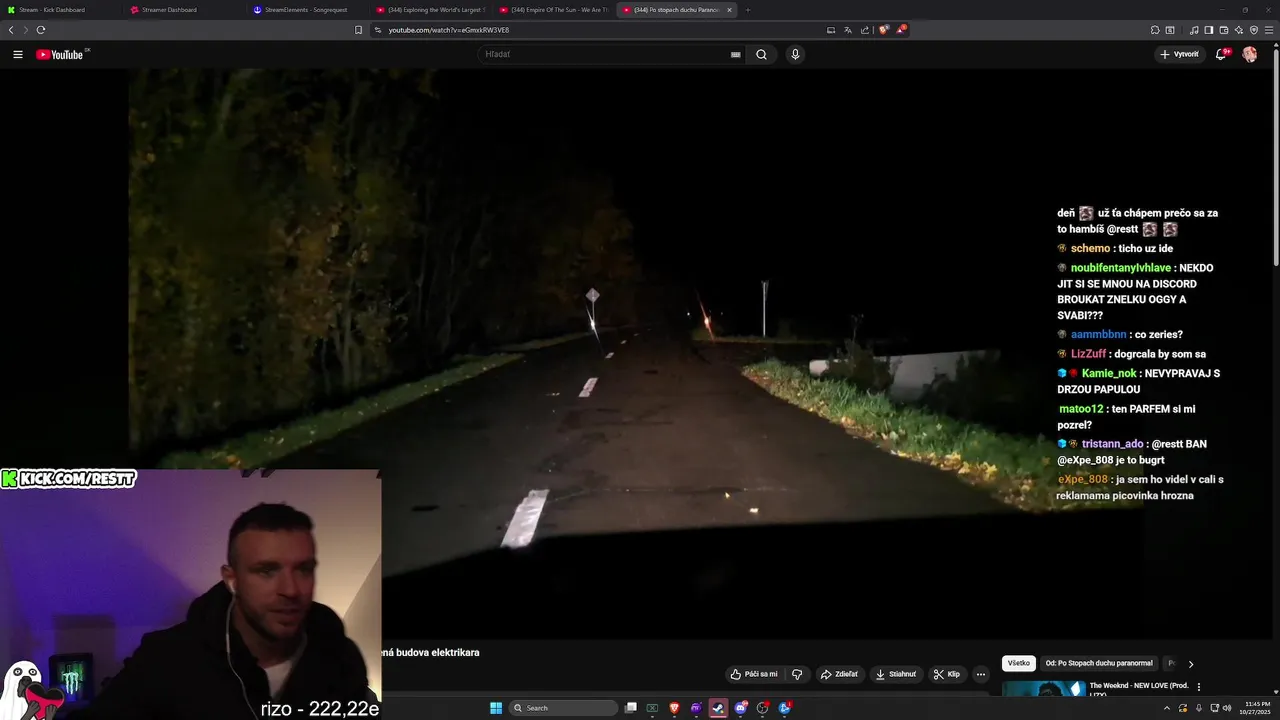Switch to Empire Of The Sun tab

(554, 10)
